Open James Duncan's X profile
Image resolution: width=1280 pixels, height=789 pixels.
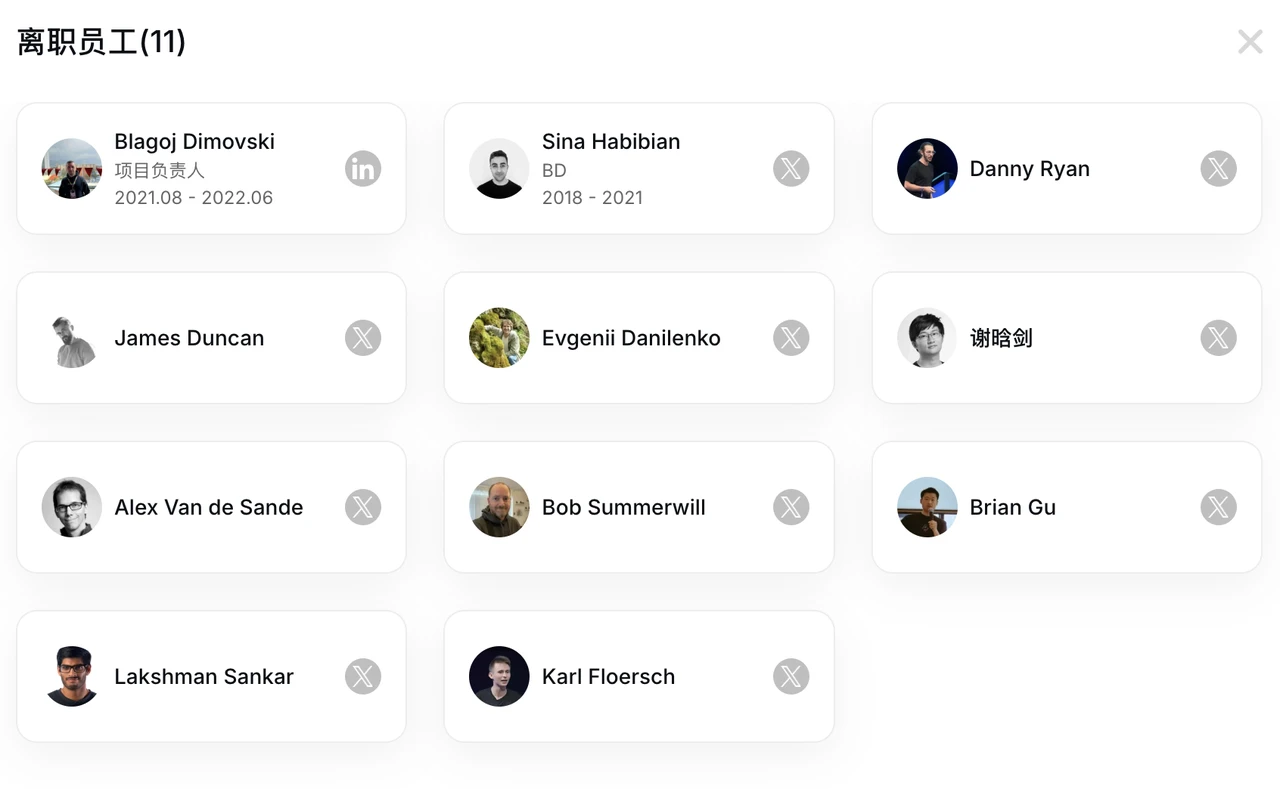click(x=363, y=337)
